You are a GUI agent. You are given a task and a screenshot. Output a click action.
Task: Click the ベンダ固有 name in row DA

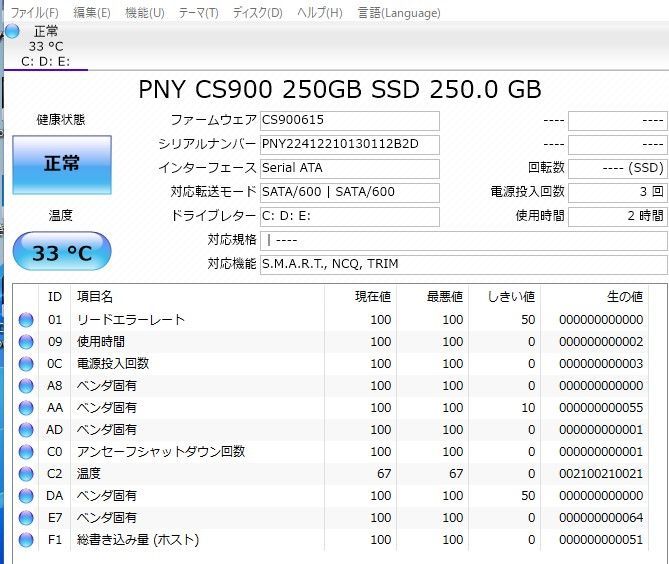pos(107,496)
